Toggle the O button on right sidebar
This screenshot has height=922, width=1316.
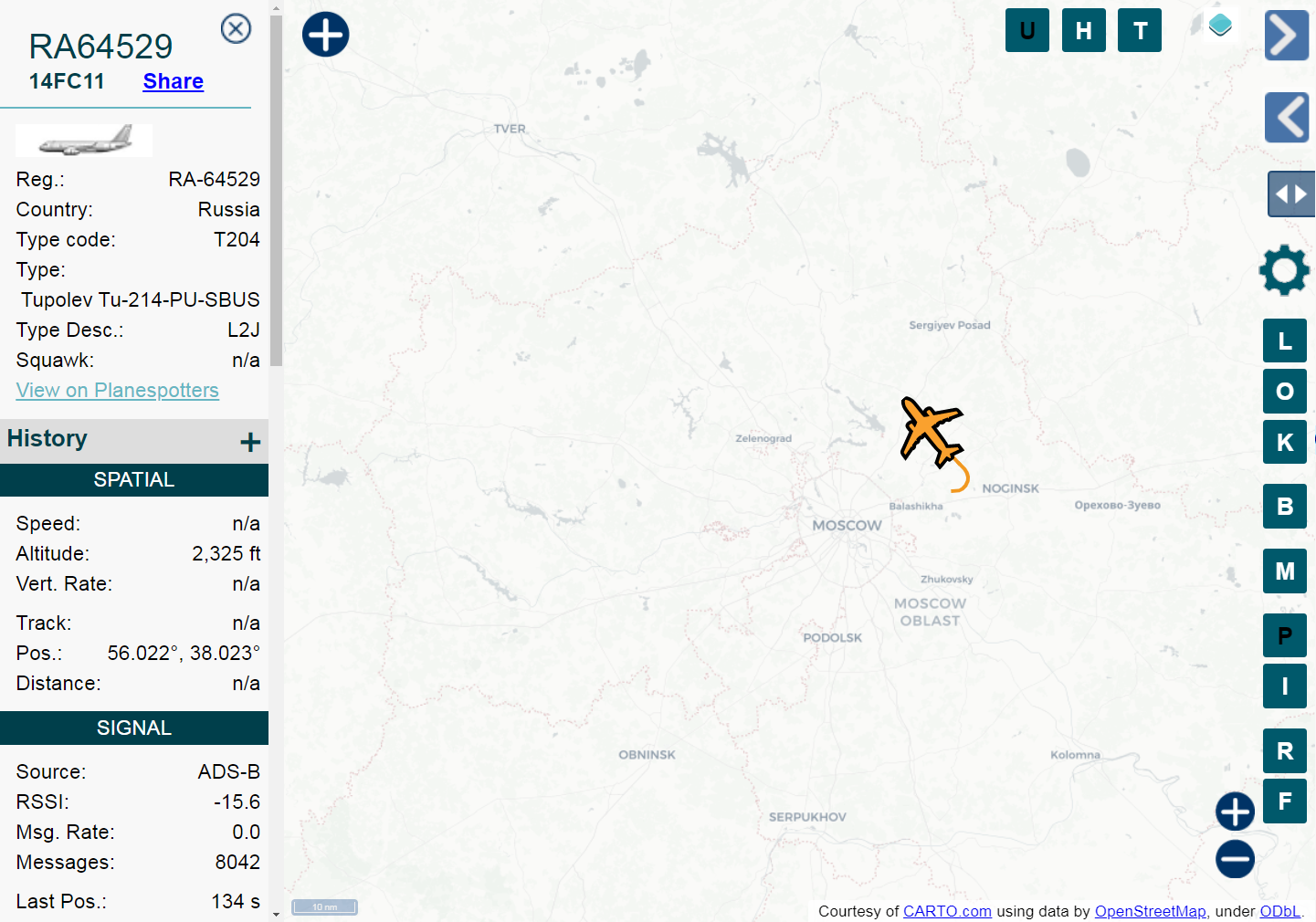click(1285, 391)
